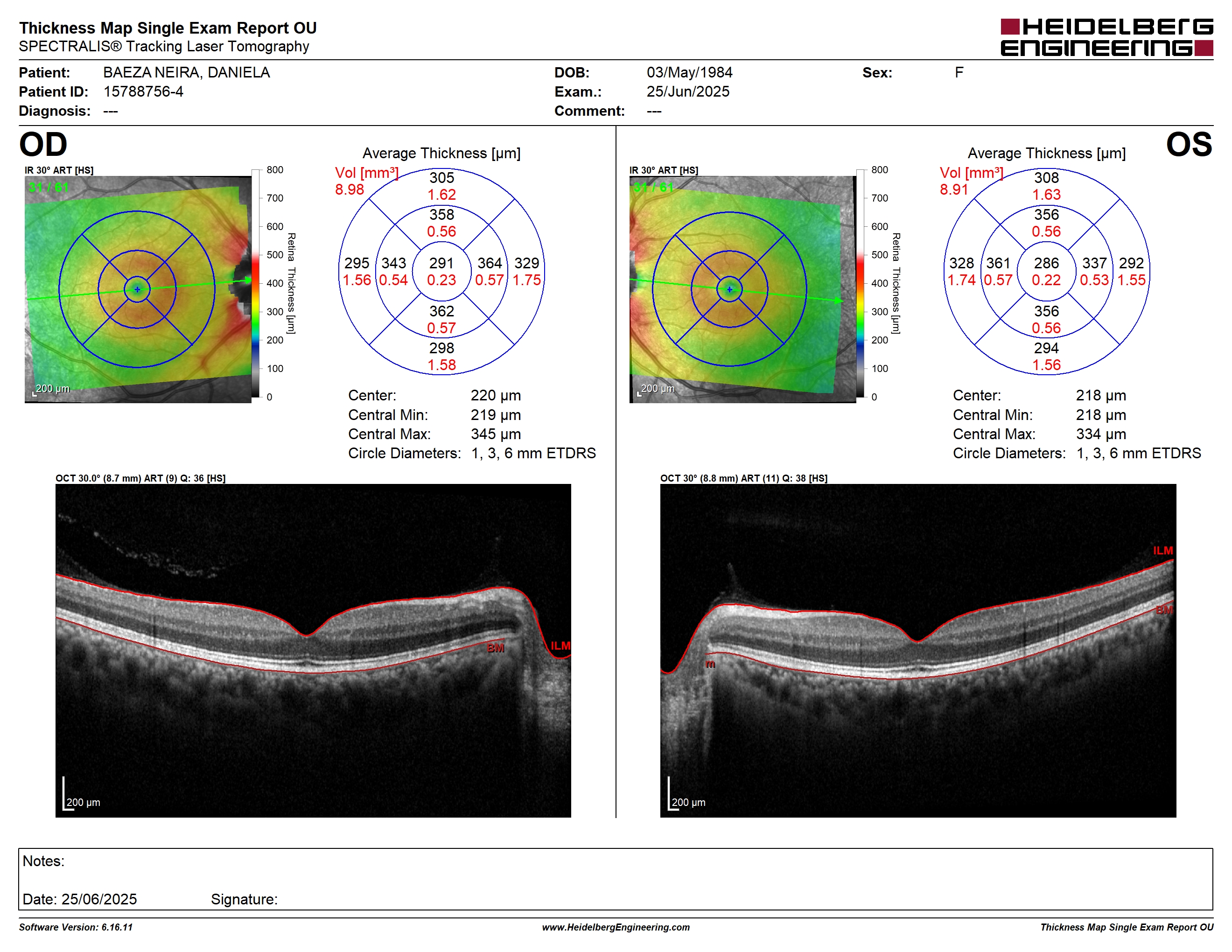This screenshot has width=1232, height=952.
Task: Click OS outer left sector value 328
Action: (x=962, y=263)
